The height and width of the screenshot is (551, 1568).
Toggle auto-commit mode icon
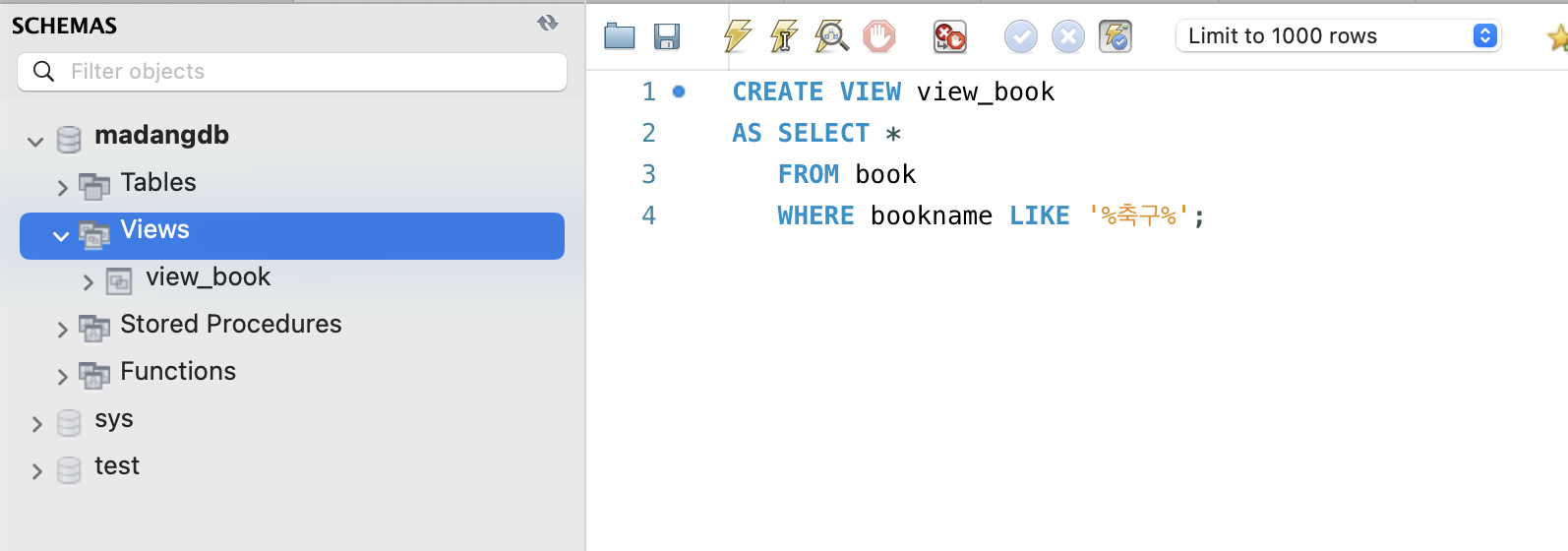[1116, 36]
